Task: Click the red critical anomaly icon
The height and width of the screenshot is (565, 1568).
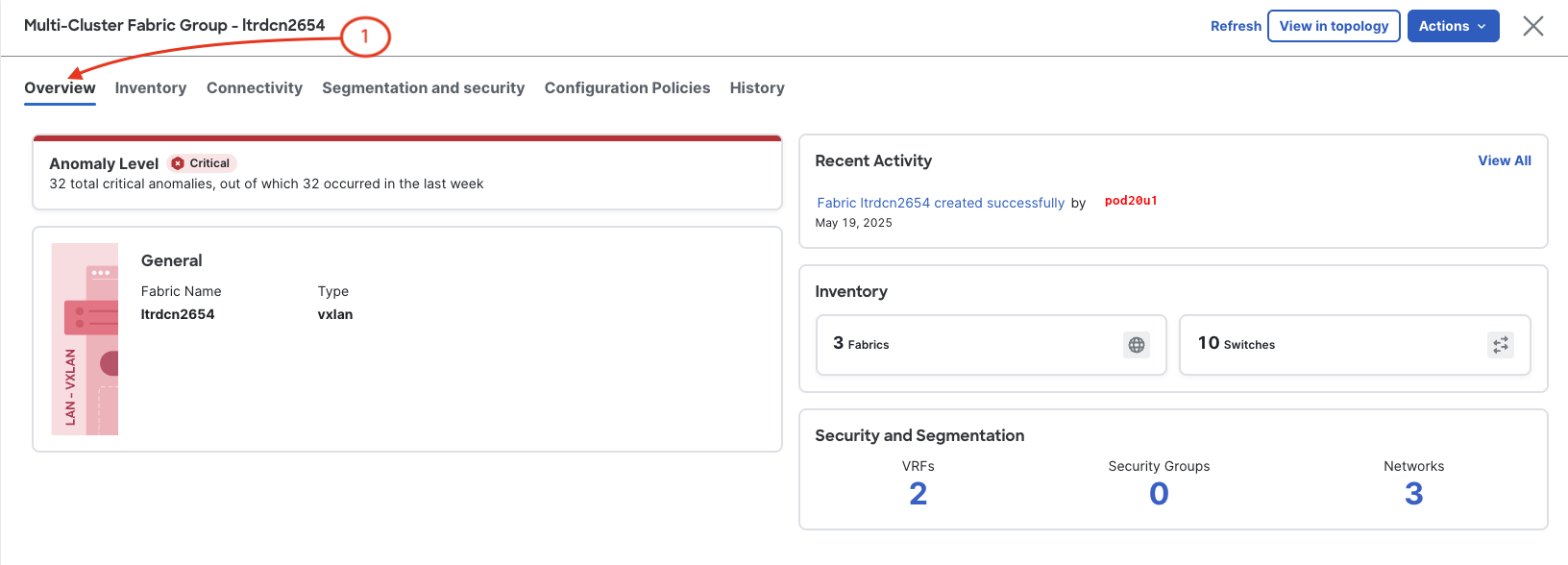Action: (178, 163)
